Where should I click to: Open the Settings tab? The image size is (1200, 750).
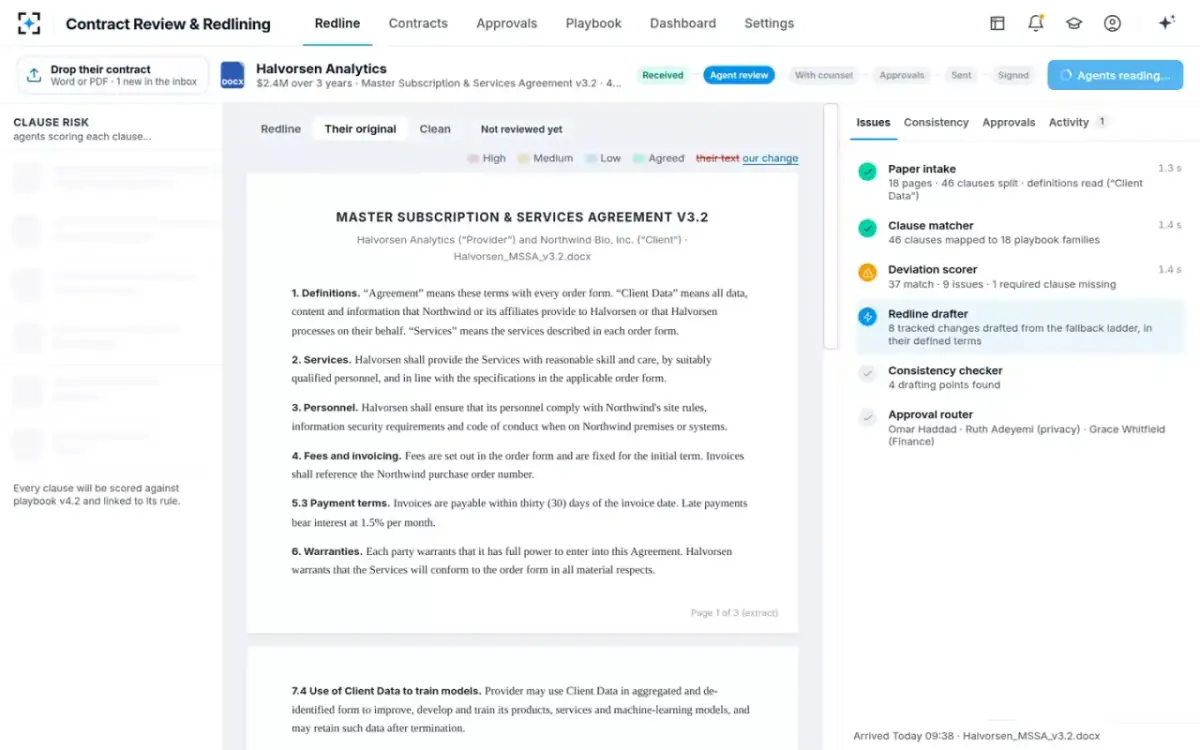[x=769, y=23]
